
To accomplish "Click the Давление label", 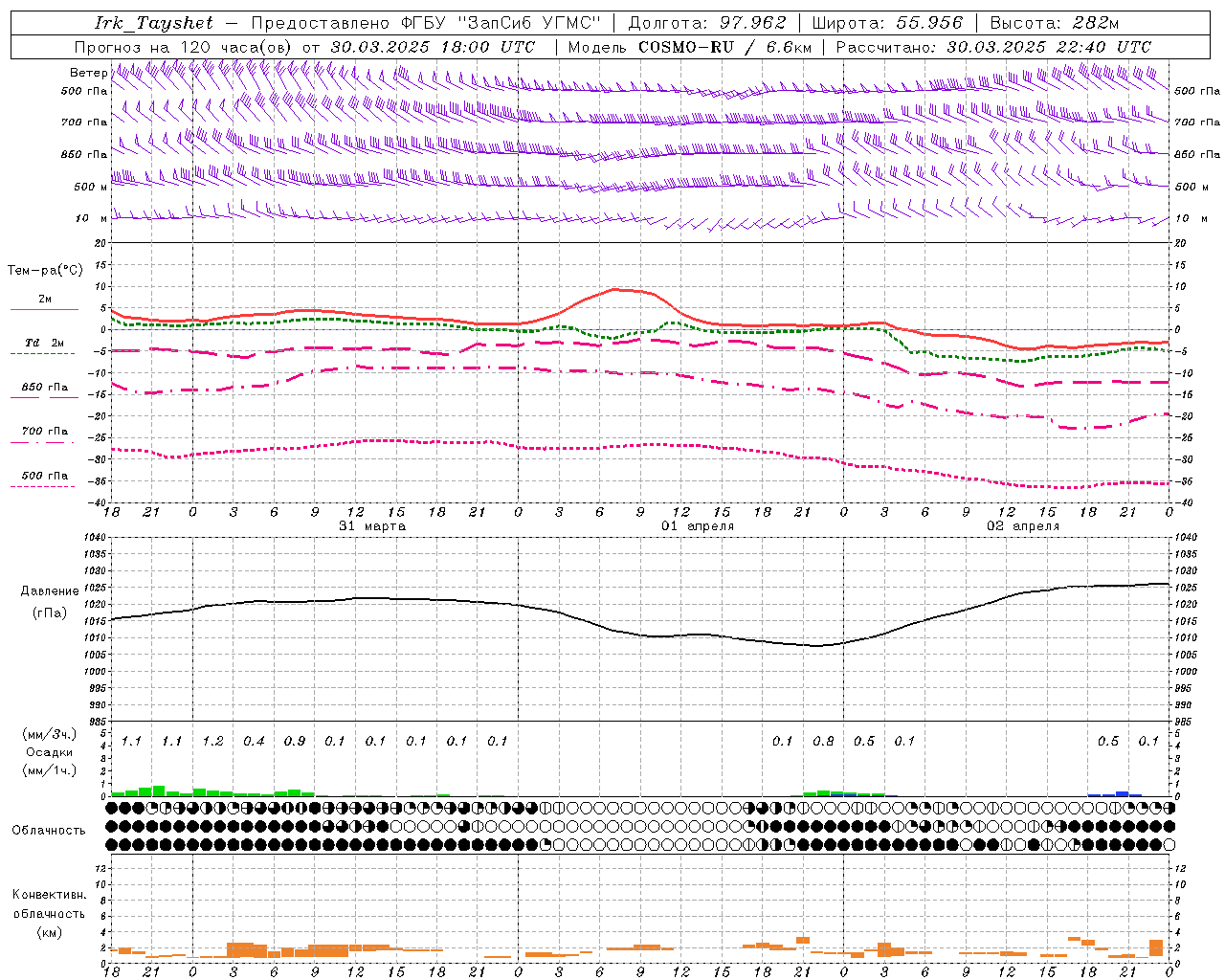I will [x=50, y=591].
